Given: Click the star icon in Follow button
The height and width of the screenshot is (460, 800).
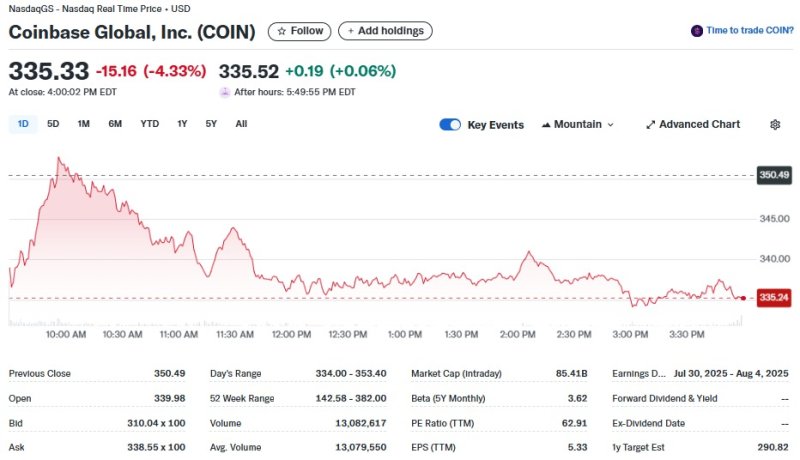Looking at the screenshot, I should point(282,31).
